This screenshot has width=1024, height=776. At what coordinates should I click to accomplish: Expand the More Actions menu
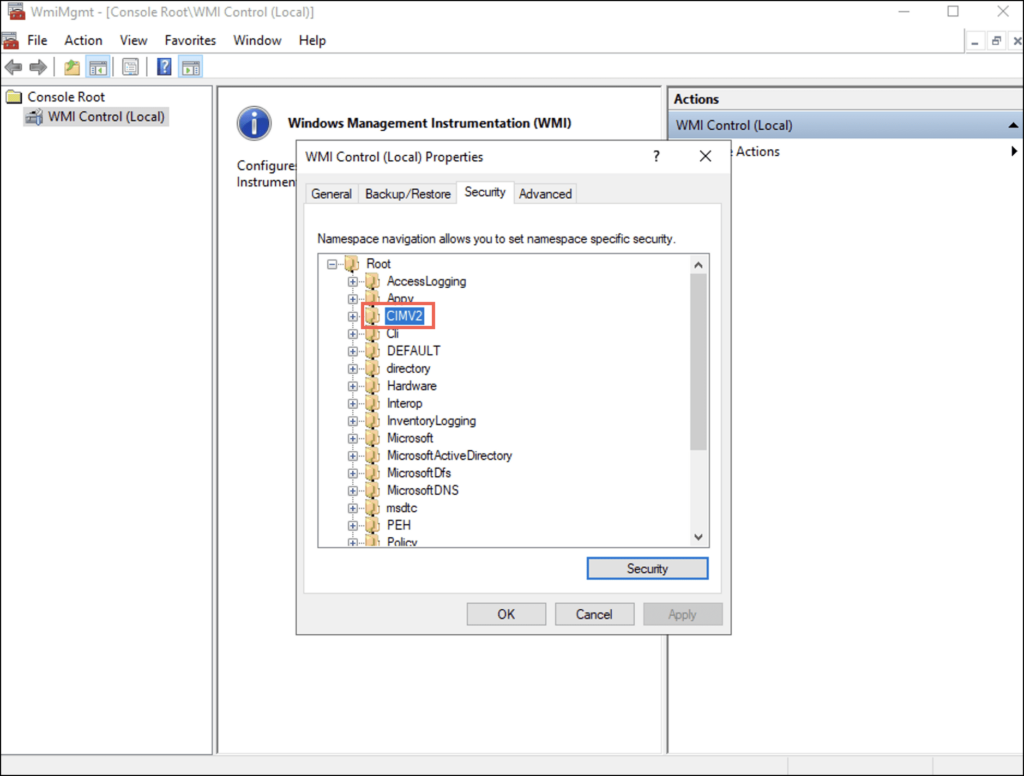click(x=1013, y=151)
